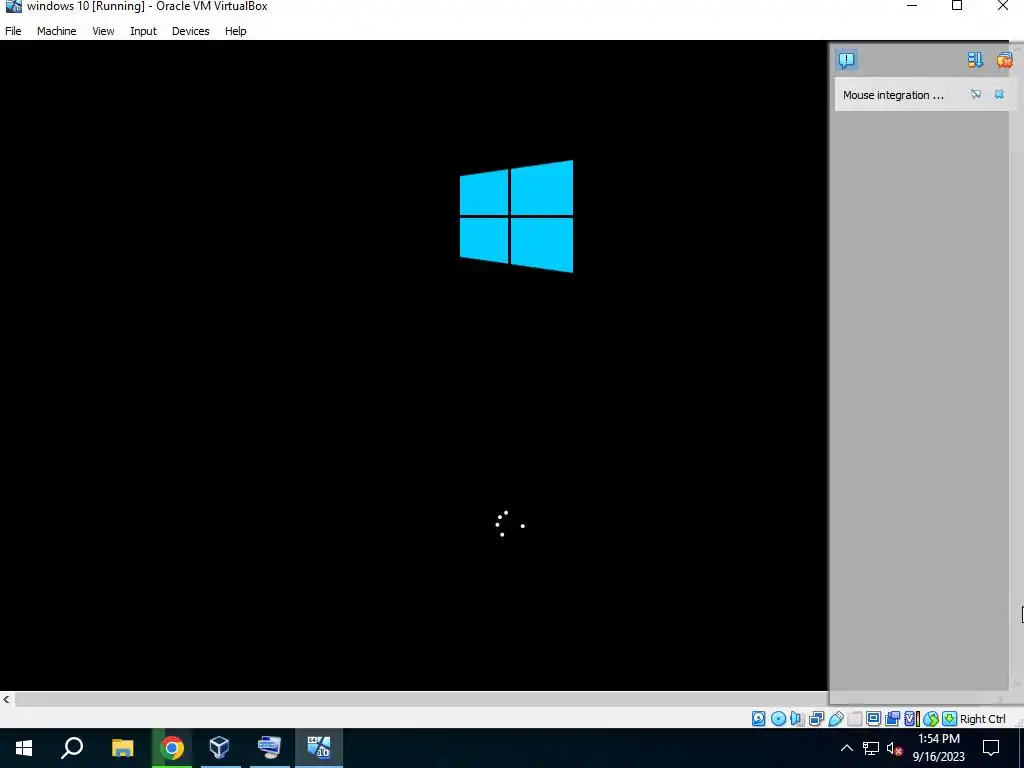Open the Windows Action Center
Screen dimensions: 1024x768
click(991, 748)
